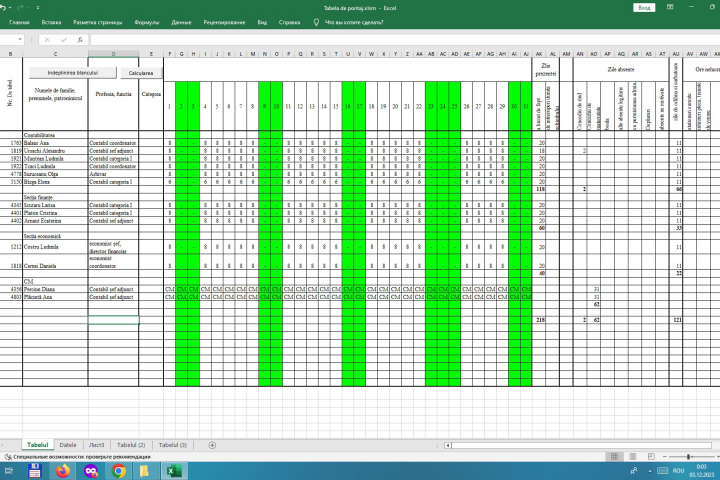Select the 'Secția finanțe' section cell
720x480 pixels.
[55, 197]
